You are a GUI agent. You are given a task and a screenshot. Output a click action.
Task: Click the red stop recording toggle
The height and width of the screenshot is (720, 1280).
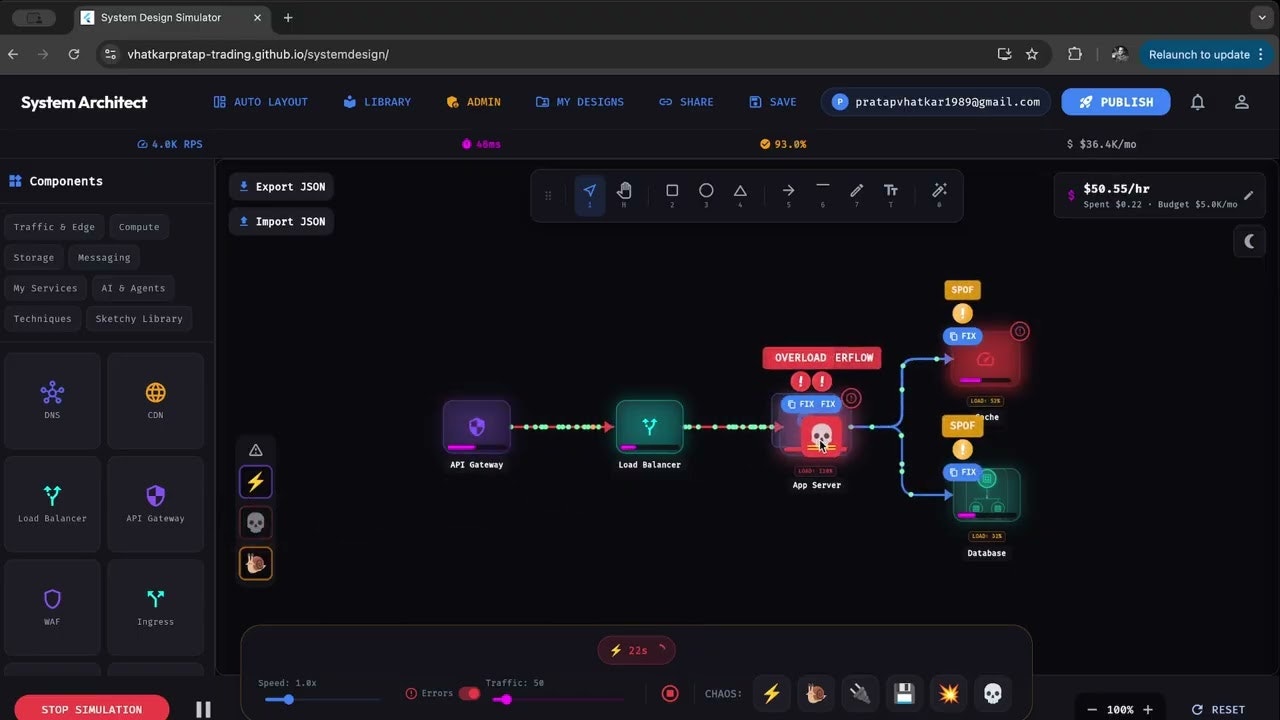point(669,693)
